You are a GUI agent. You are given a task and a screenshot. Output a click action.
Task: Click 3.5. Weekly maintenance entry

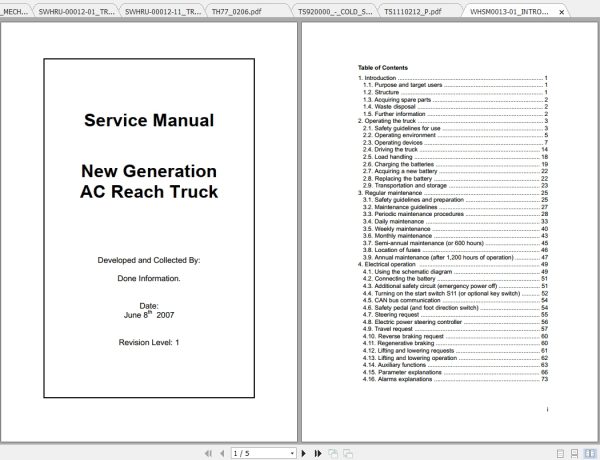455,229
